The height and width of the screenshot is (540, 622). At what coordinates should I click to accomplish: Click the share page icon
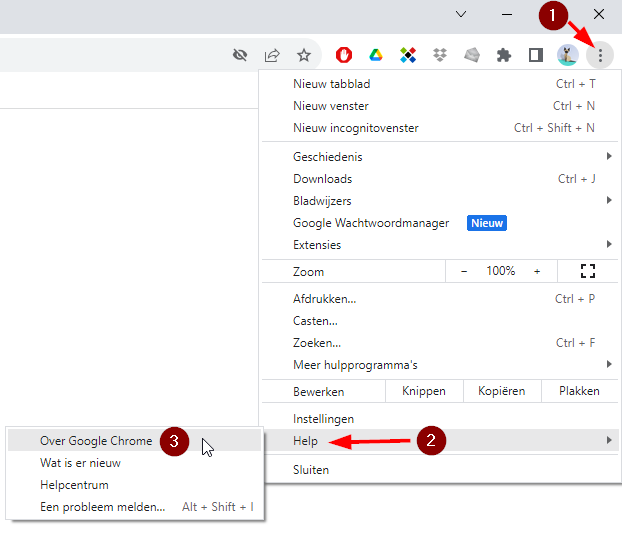coord(272,55)
